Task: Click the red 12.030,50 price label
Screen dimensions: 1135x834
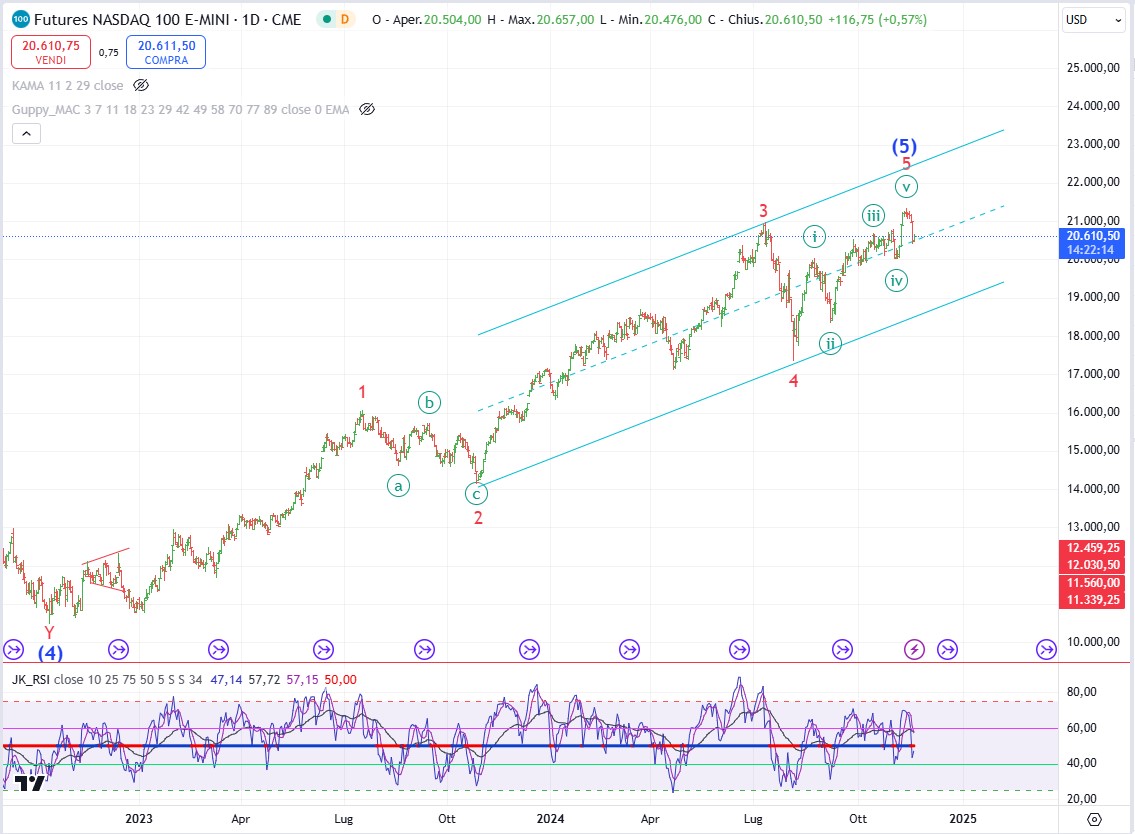Action: coord(1093,565)
